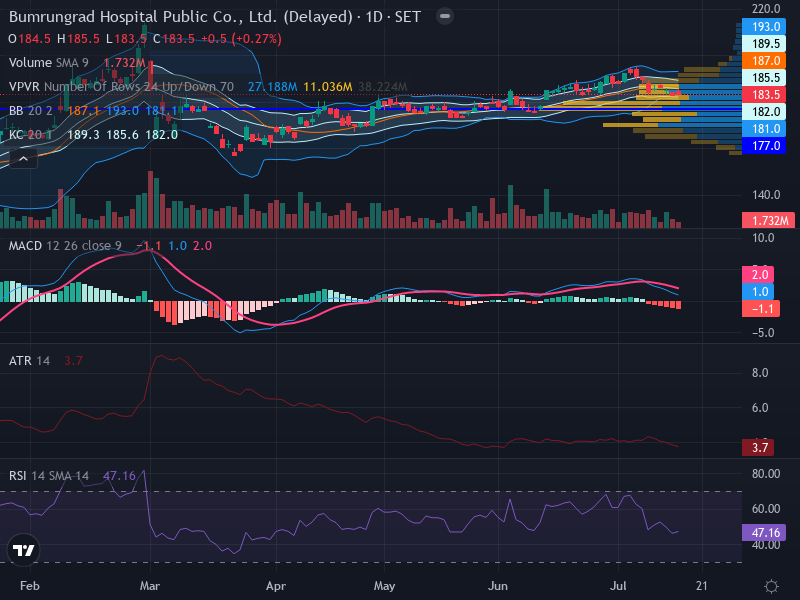Select the VPVR indicator legend
Viewport: 800px width, 600px height.
tap(121, 87)
